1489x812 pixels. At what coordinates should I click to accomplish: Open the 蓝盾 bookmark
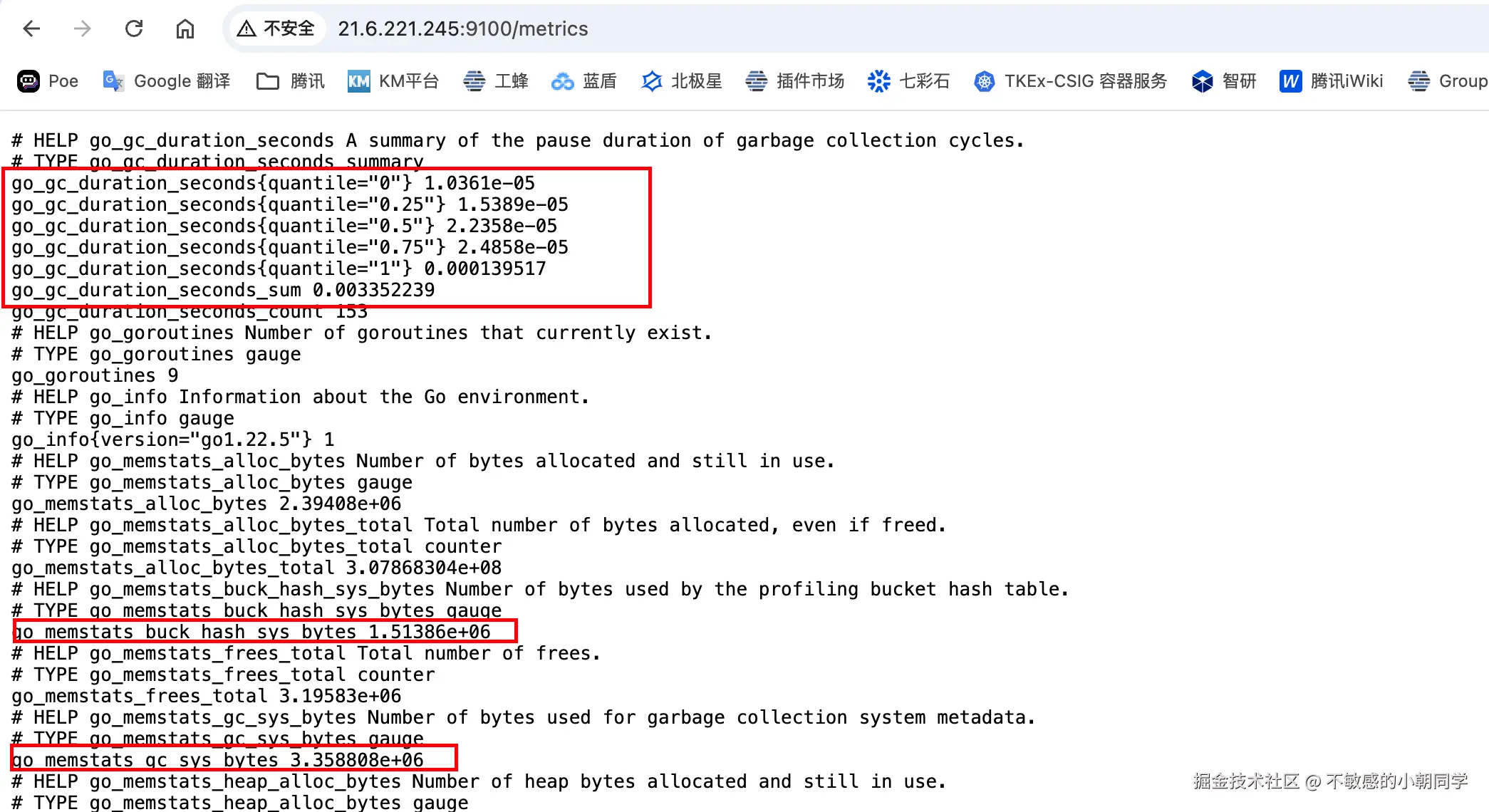point(583,81)
